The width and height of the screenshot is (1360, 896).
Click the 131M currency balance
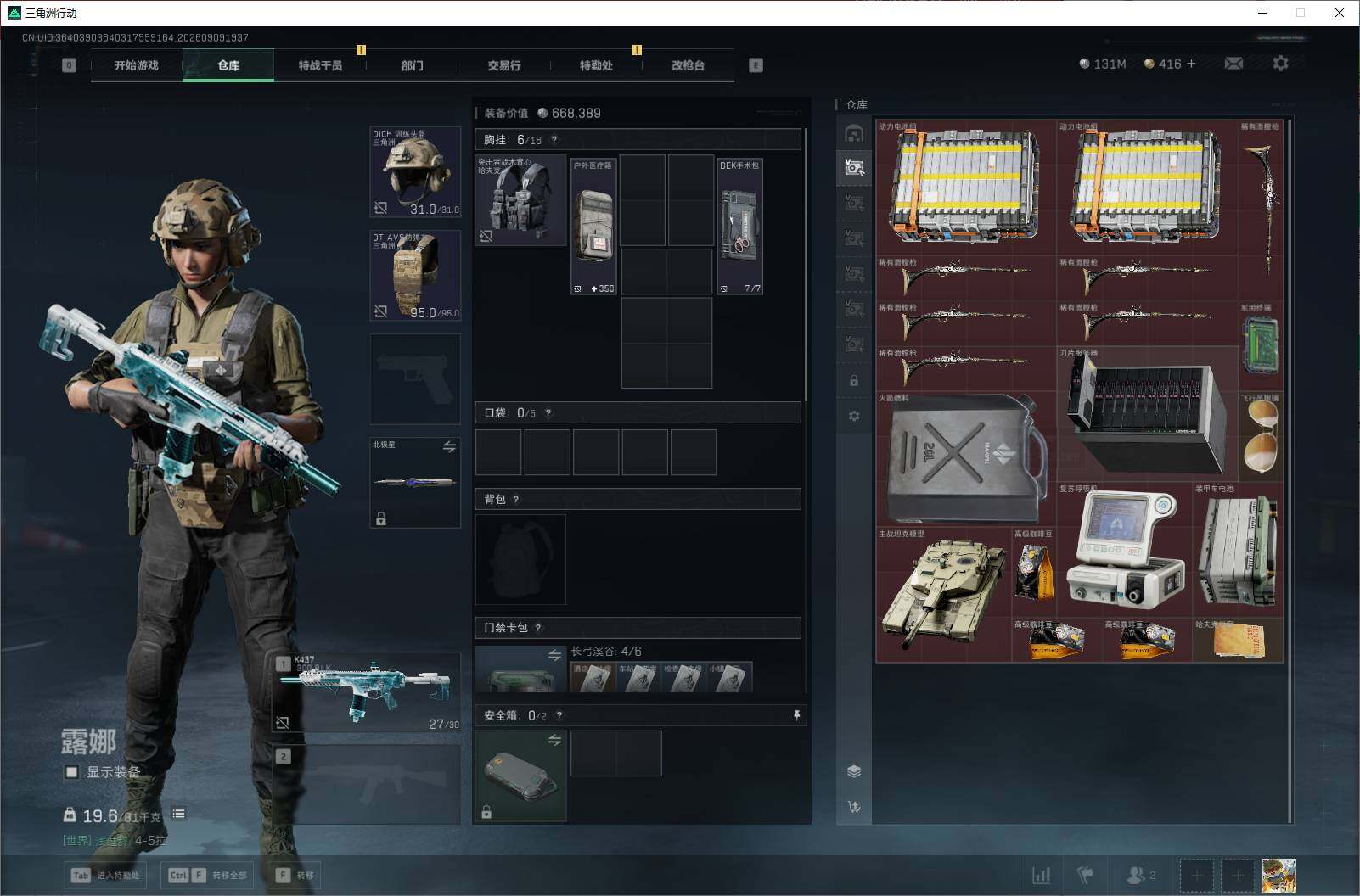tap(1102, 64)
